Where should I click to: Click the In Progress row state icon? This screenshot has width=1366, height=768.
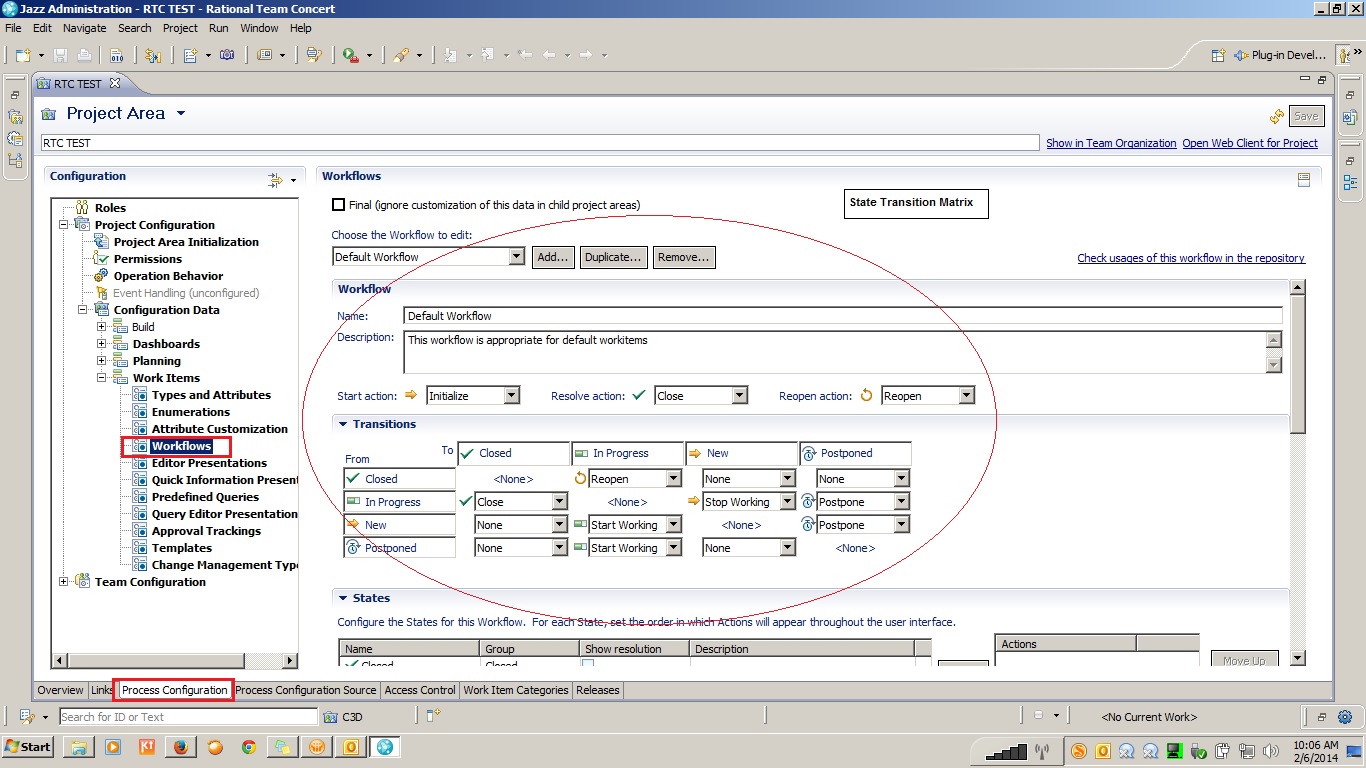point(353,502)
